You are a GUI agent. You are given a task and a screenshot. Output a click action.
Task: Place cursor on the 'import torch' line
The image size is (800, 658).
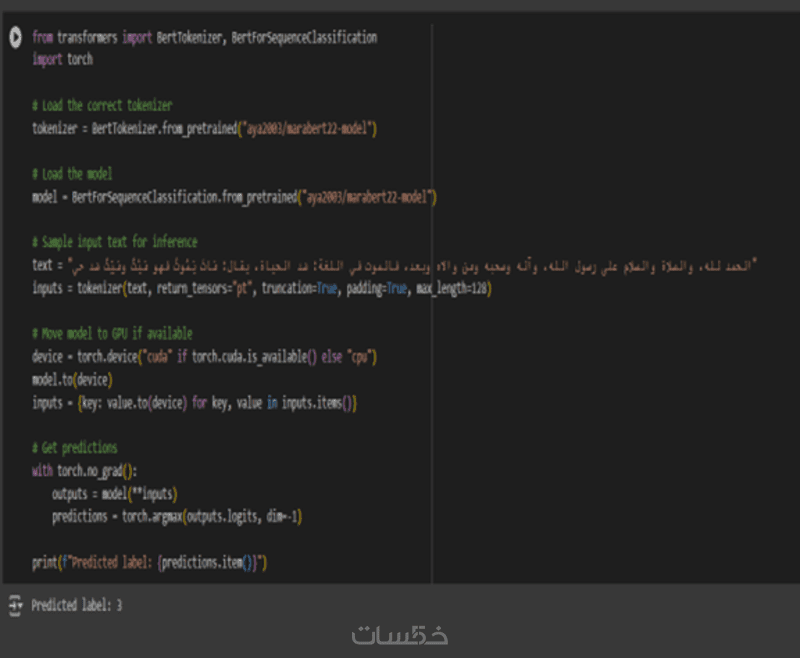tap(62, 59)
